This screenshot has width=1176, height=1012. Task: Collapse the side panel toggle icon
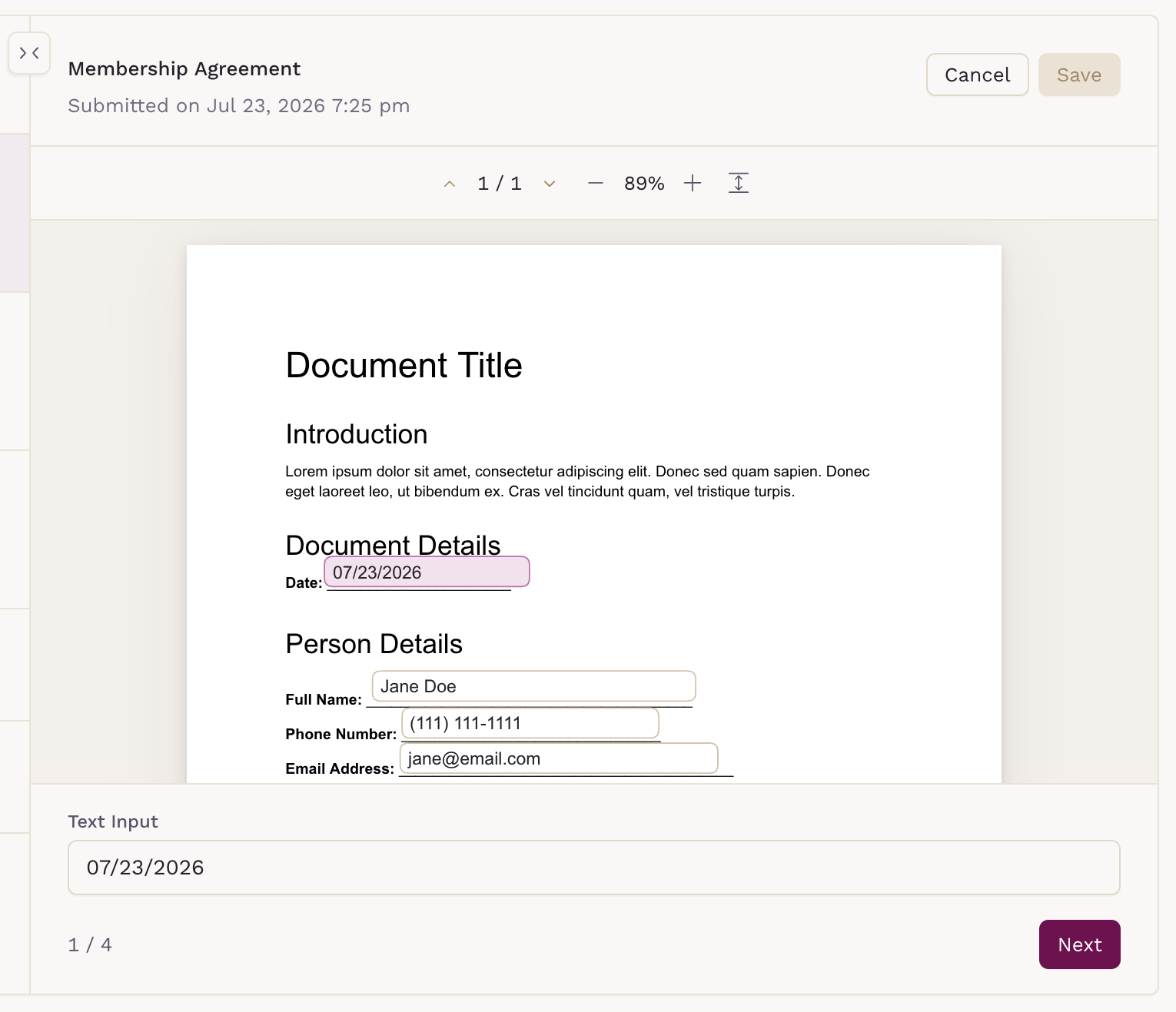point(29,53)
